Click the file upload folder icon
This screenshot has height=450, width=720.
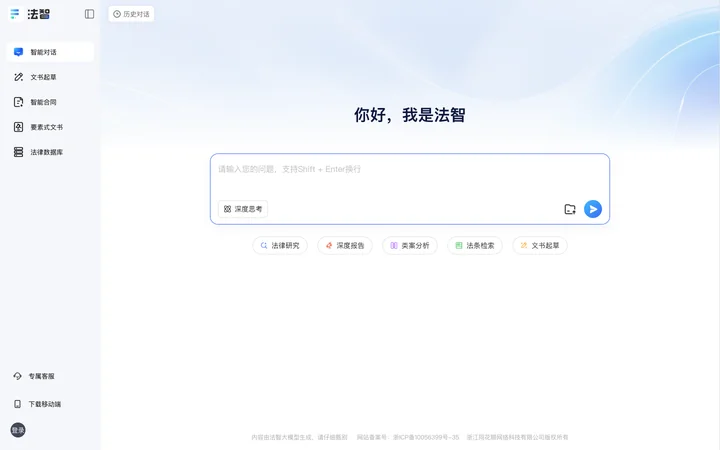coord(570,209)
